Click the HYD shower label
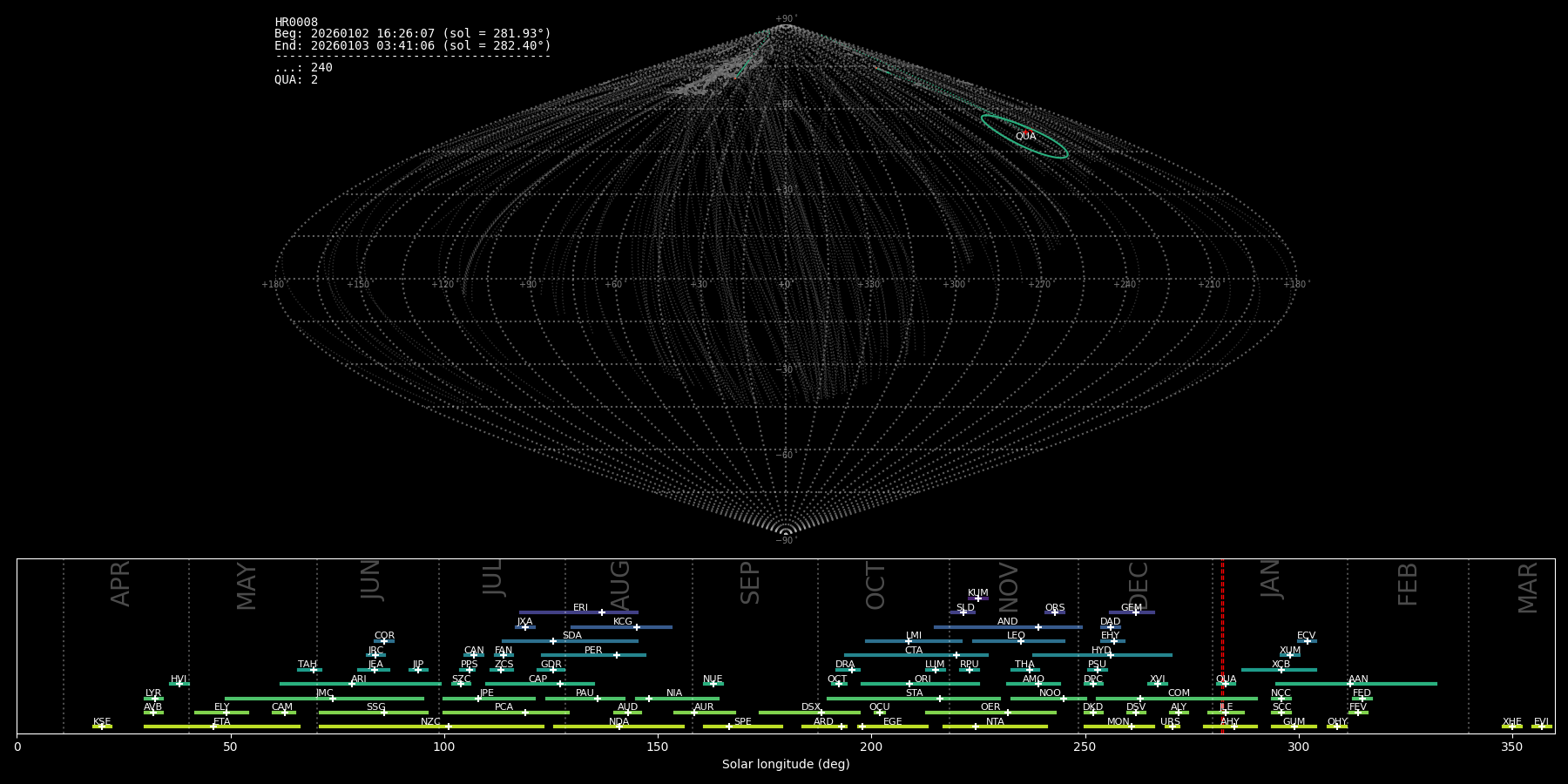Image resolution: width=1568 pixels, height=784 pixels. (1102, 651)
